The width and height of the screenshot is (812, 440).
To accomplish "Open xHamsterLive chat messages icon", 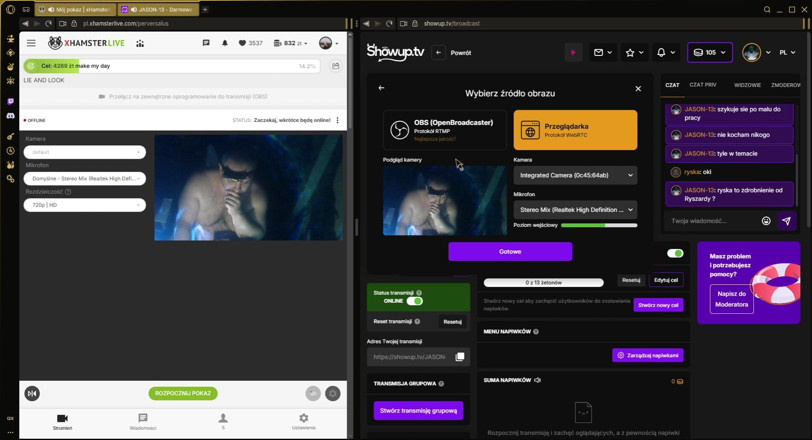I will 206,43.
